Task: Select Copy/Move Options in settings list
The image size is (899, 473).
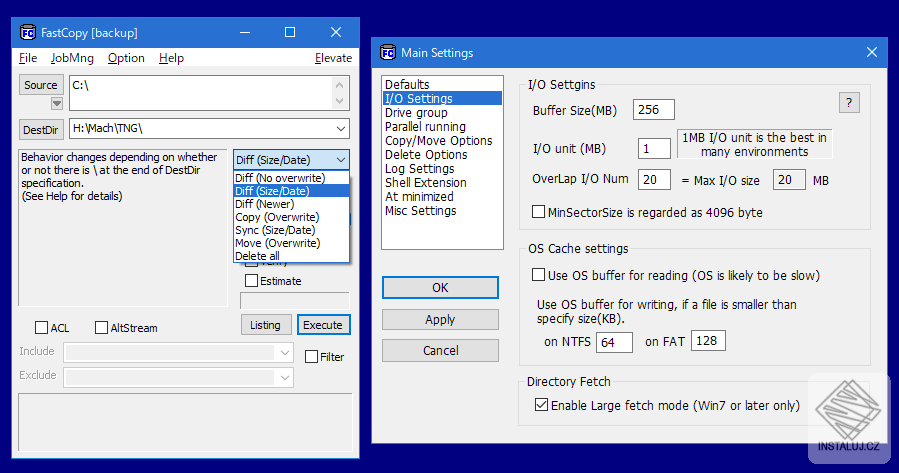Action: coord(442,140)
